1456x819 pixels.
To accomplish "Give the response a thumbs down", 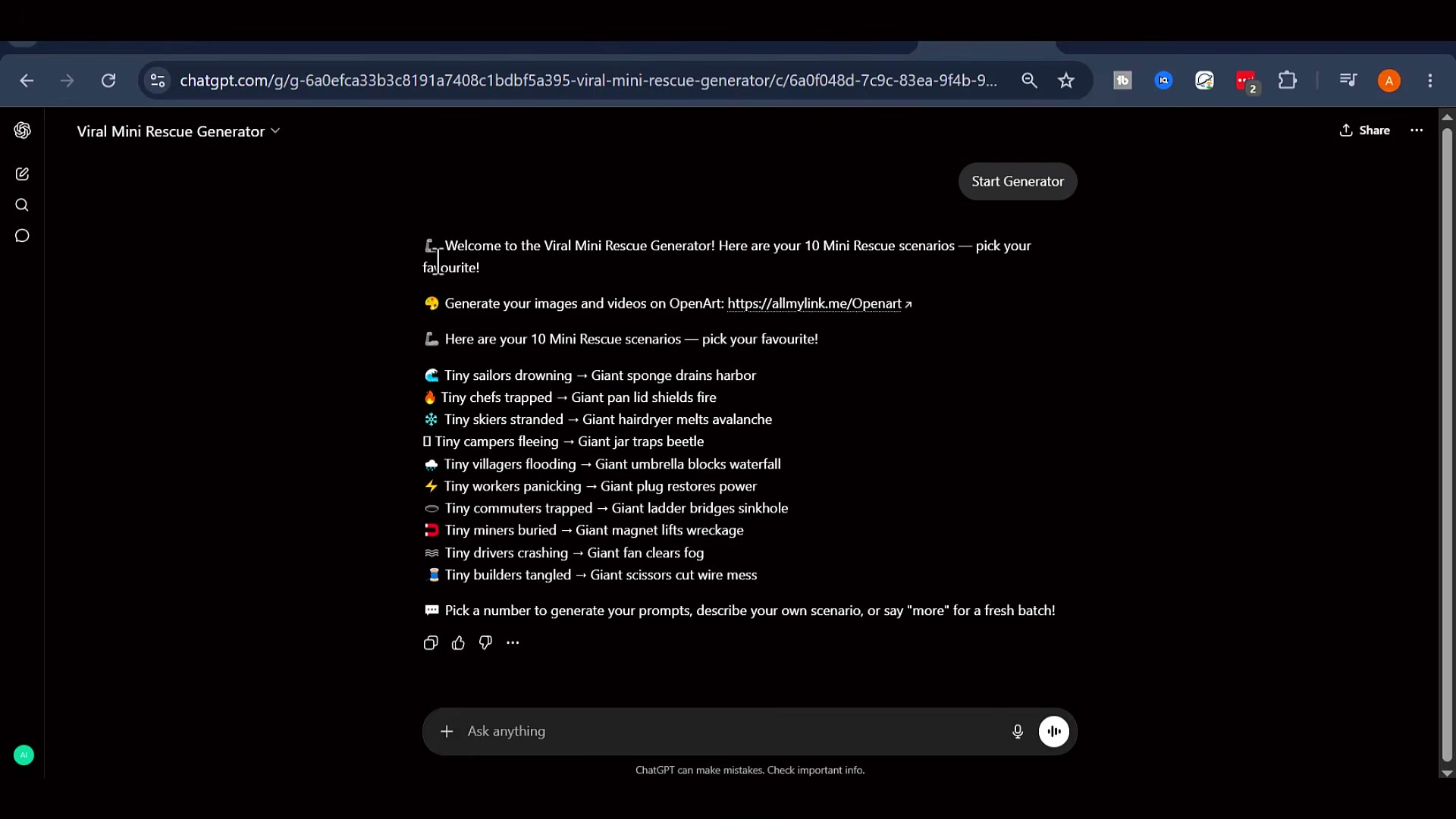I will click(x=485, y=643).
